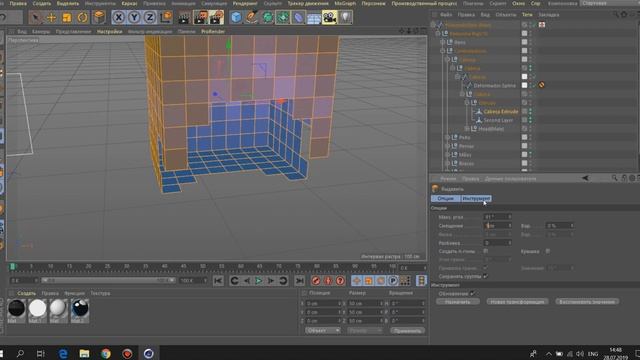Switch to Инструмент tab in Attribute Manager

476,198
